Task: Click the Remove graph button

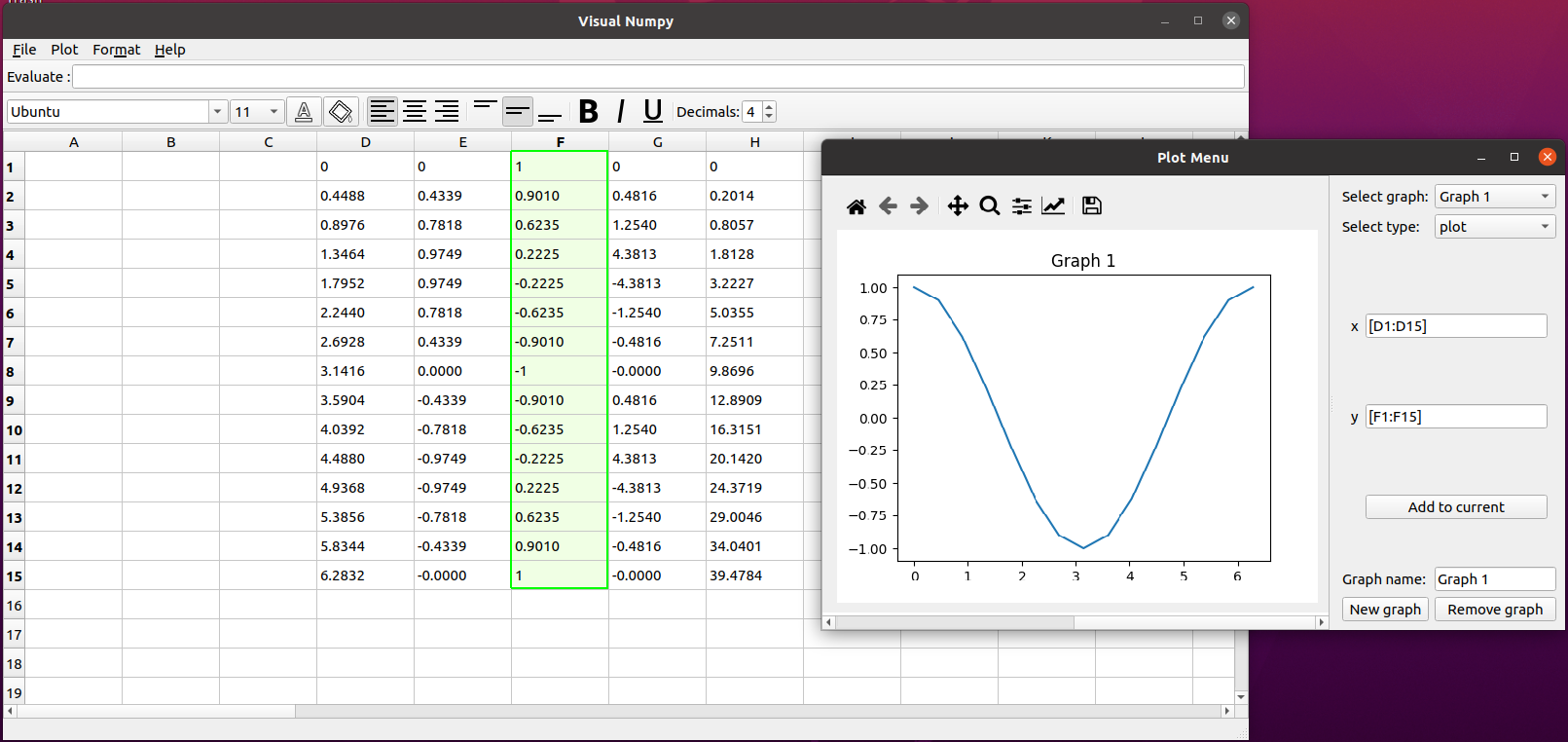Action: 1495,610
